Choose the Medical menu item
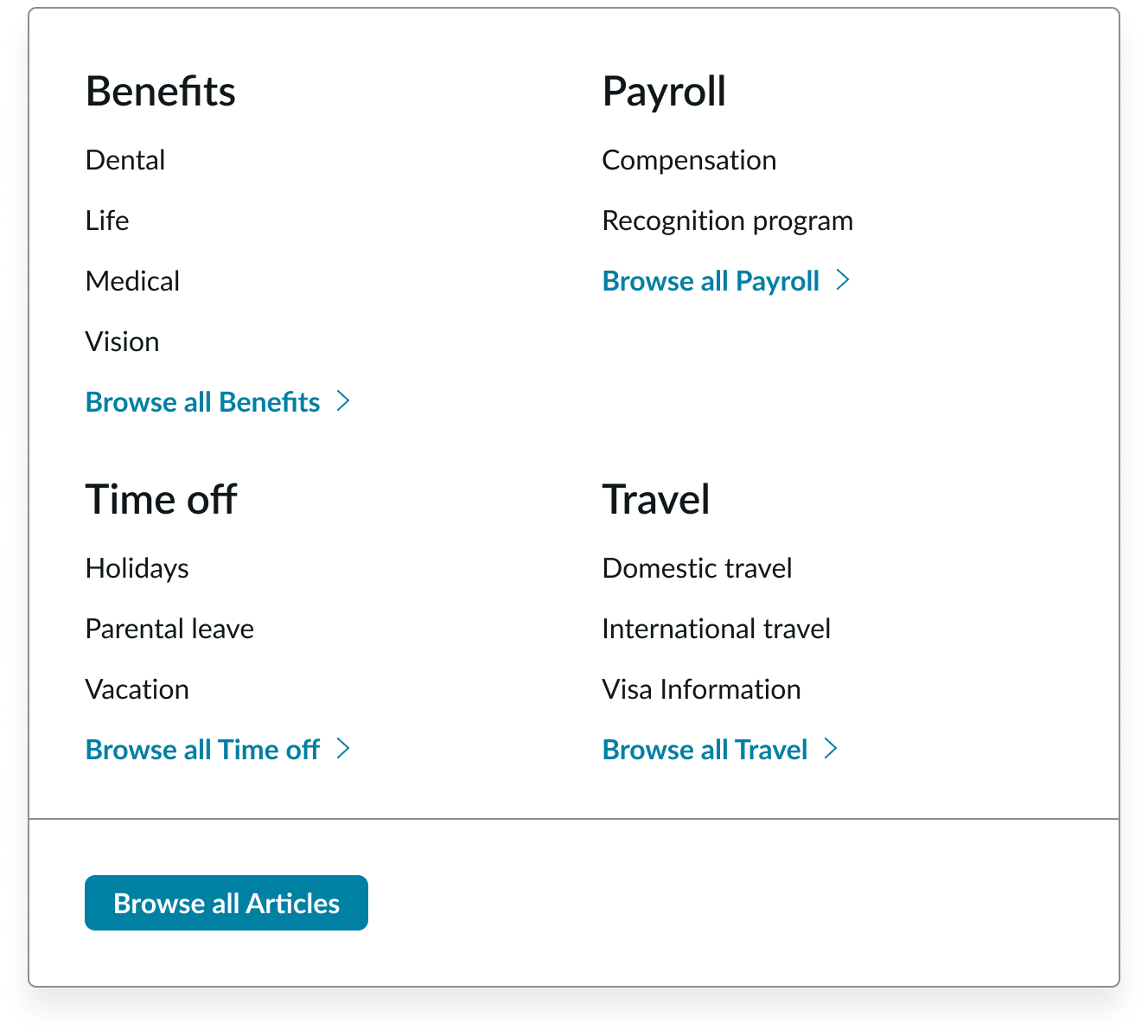The image size is (1148, 1036). [x=132, y=281]
